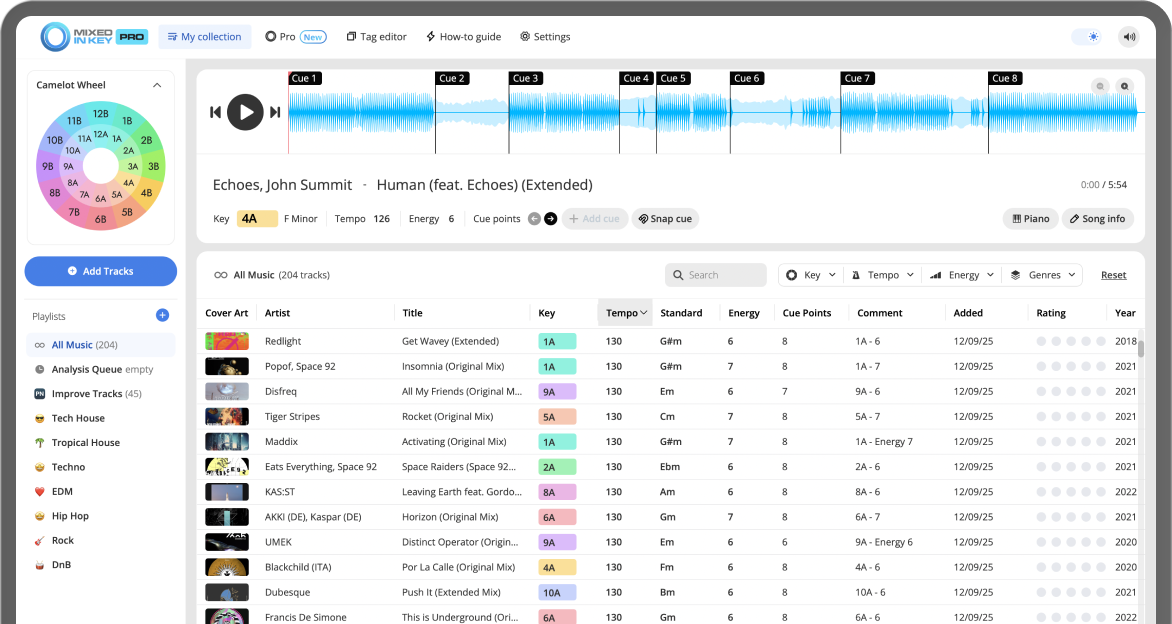
Task: Click the track list vertical scrollbar
Action: click(1141, 348)
